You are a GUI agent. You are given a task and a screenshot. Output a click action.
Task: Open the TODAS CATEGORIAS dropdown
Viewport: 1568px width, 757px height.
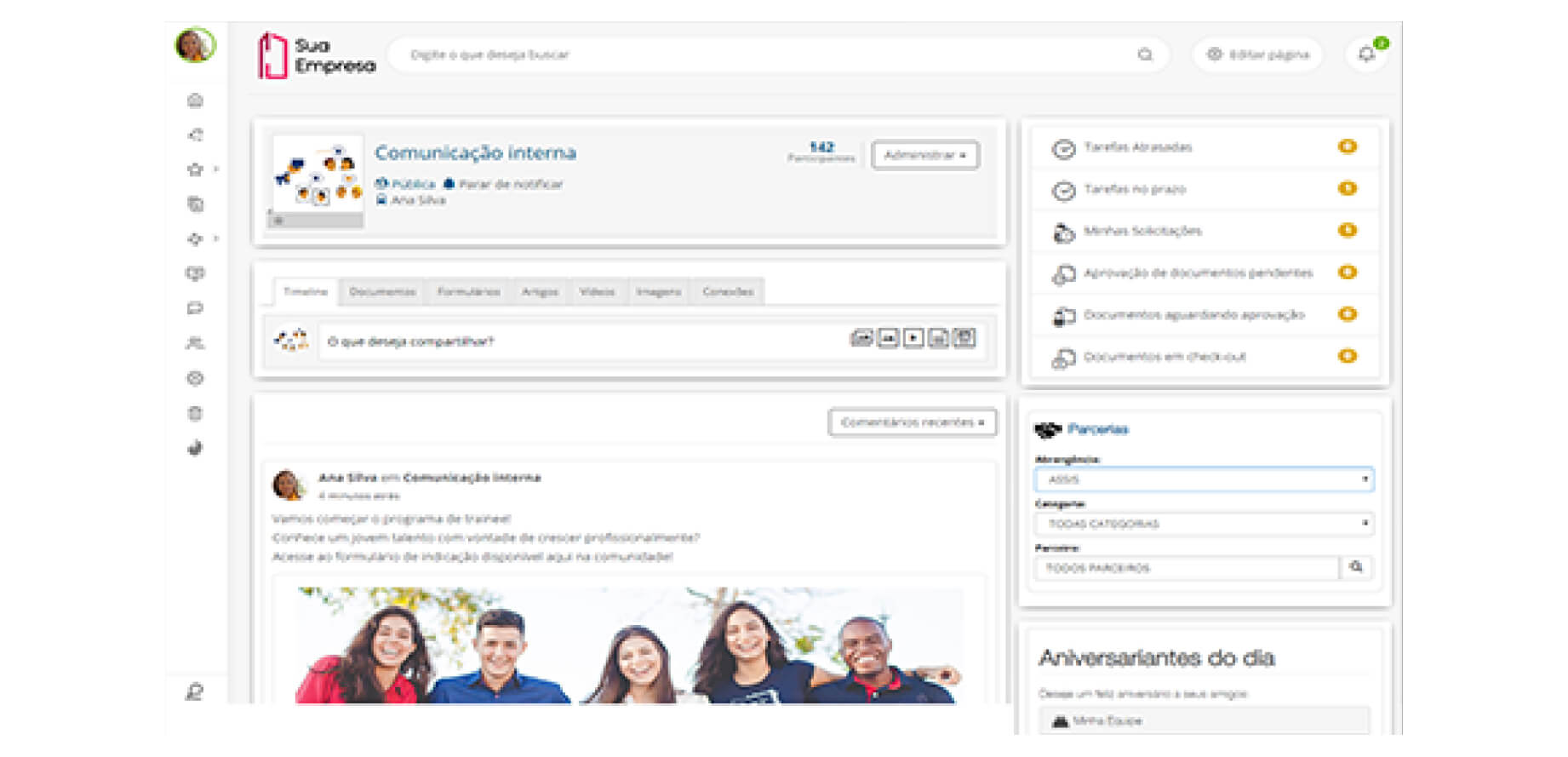click(1204, 524)
